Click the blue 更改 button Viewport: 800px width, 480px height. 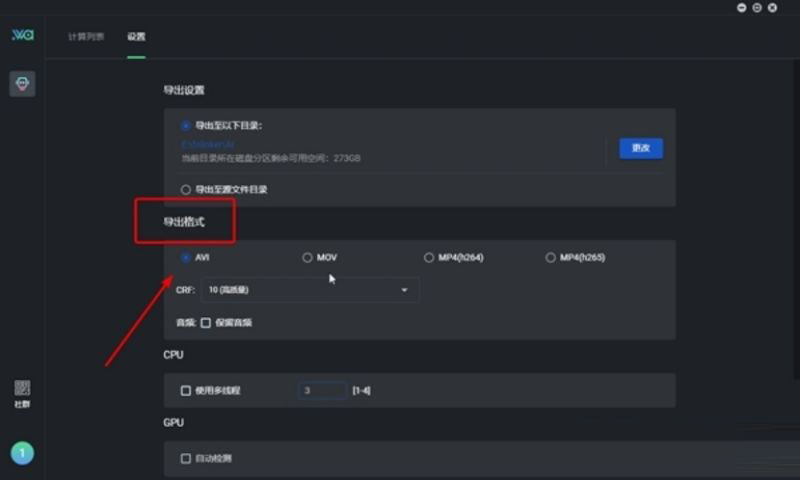click(641, 148)
